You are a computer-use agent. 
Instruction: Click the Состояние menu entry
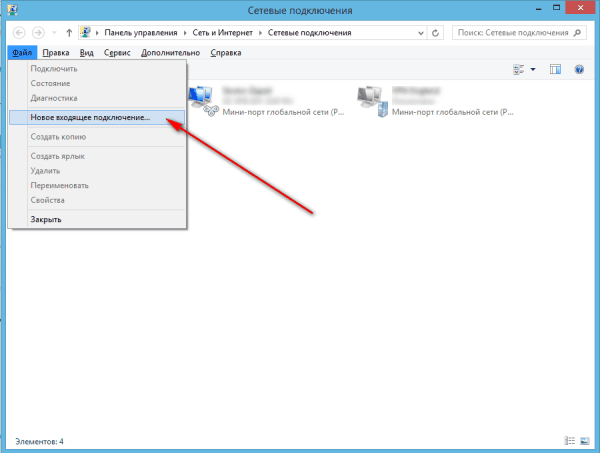97,83
